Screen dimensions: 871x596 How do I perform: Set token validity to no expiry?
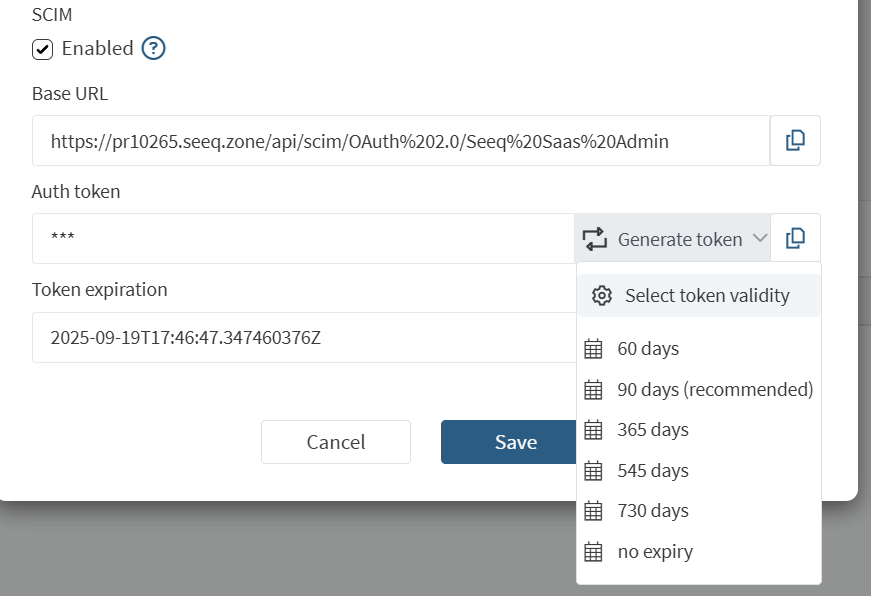[654, 552]
